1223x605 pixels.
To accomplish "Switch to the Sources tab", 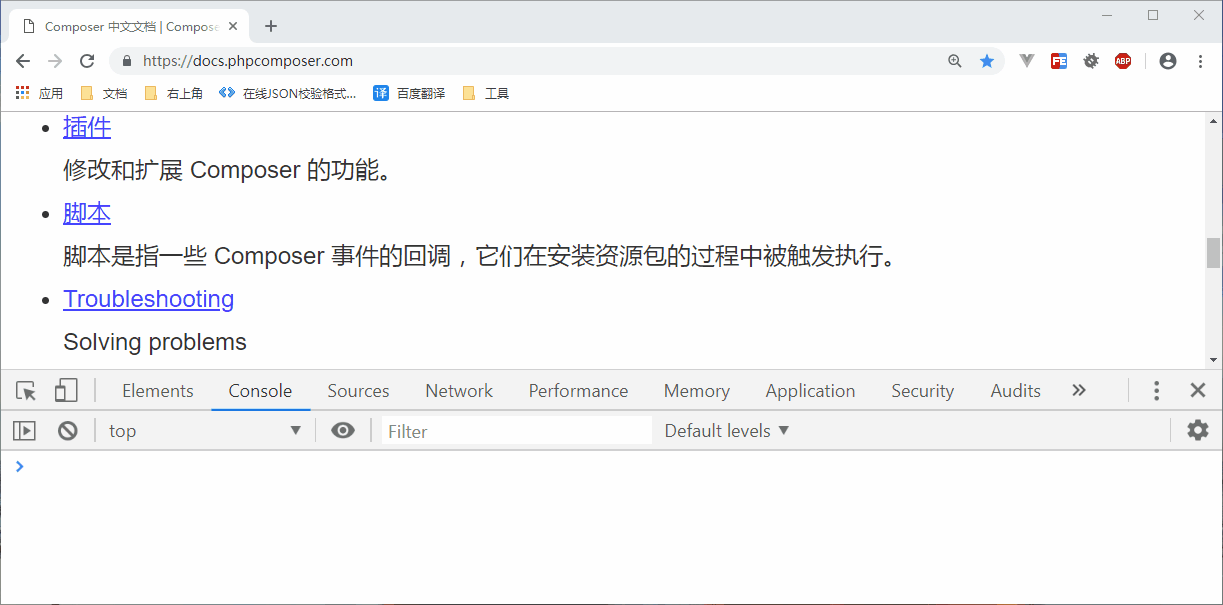I will (x=358, y=391).
